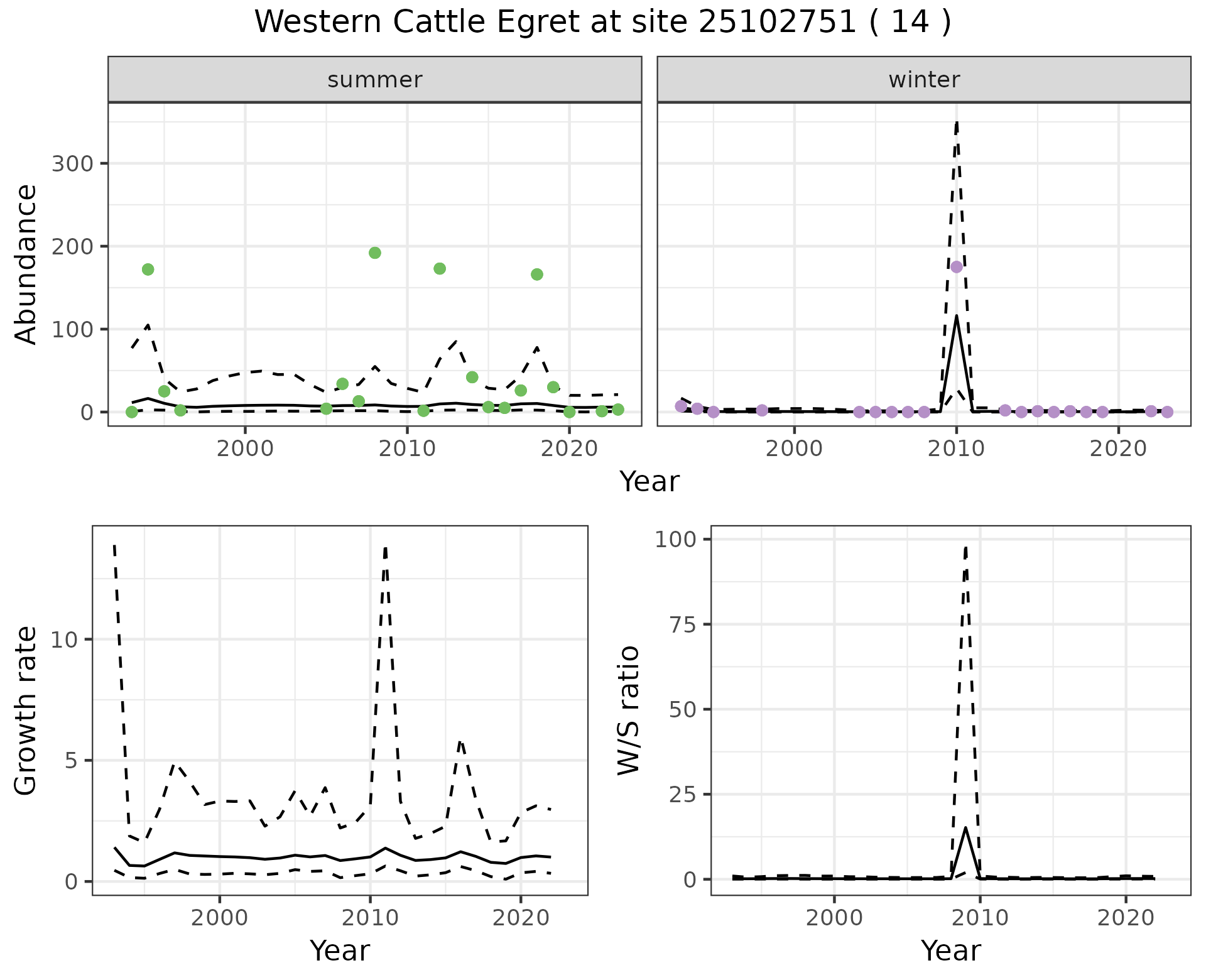
Task: Click the green summer point near 2012
Action: coord(440,269)
